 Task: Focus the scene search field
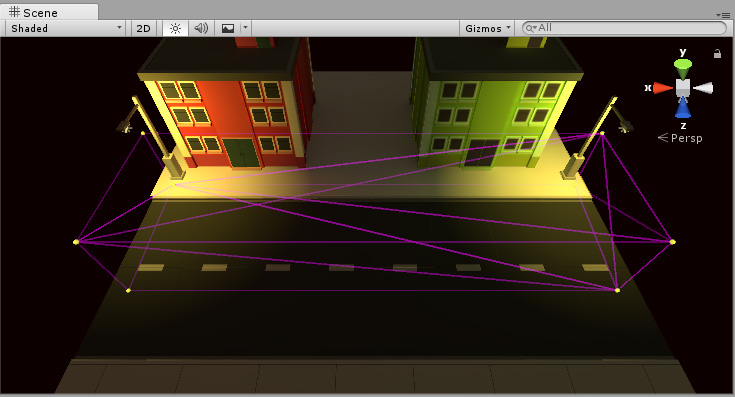click(624, 28)
